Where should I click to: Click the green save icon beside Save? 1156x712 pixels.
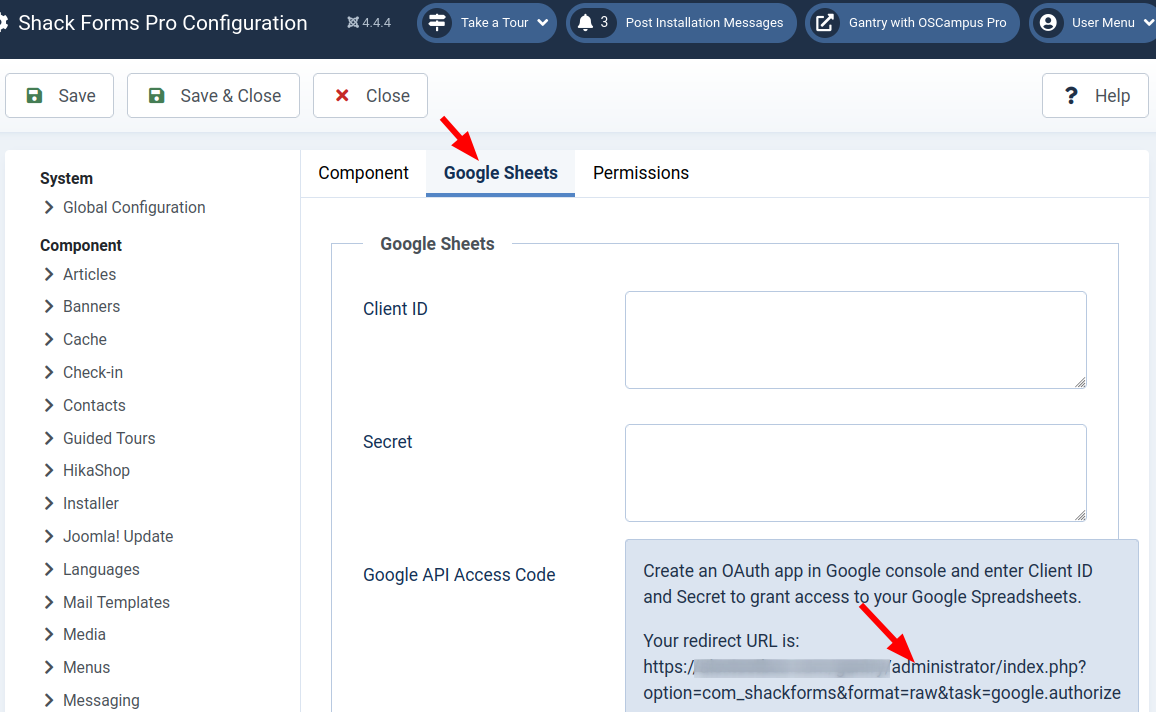click(34, 96)
